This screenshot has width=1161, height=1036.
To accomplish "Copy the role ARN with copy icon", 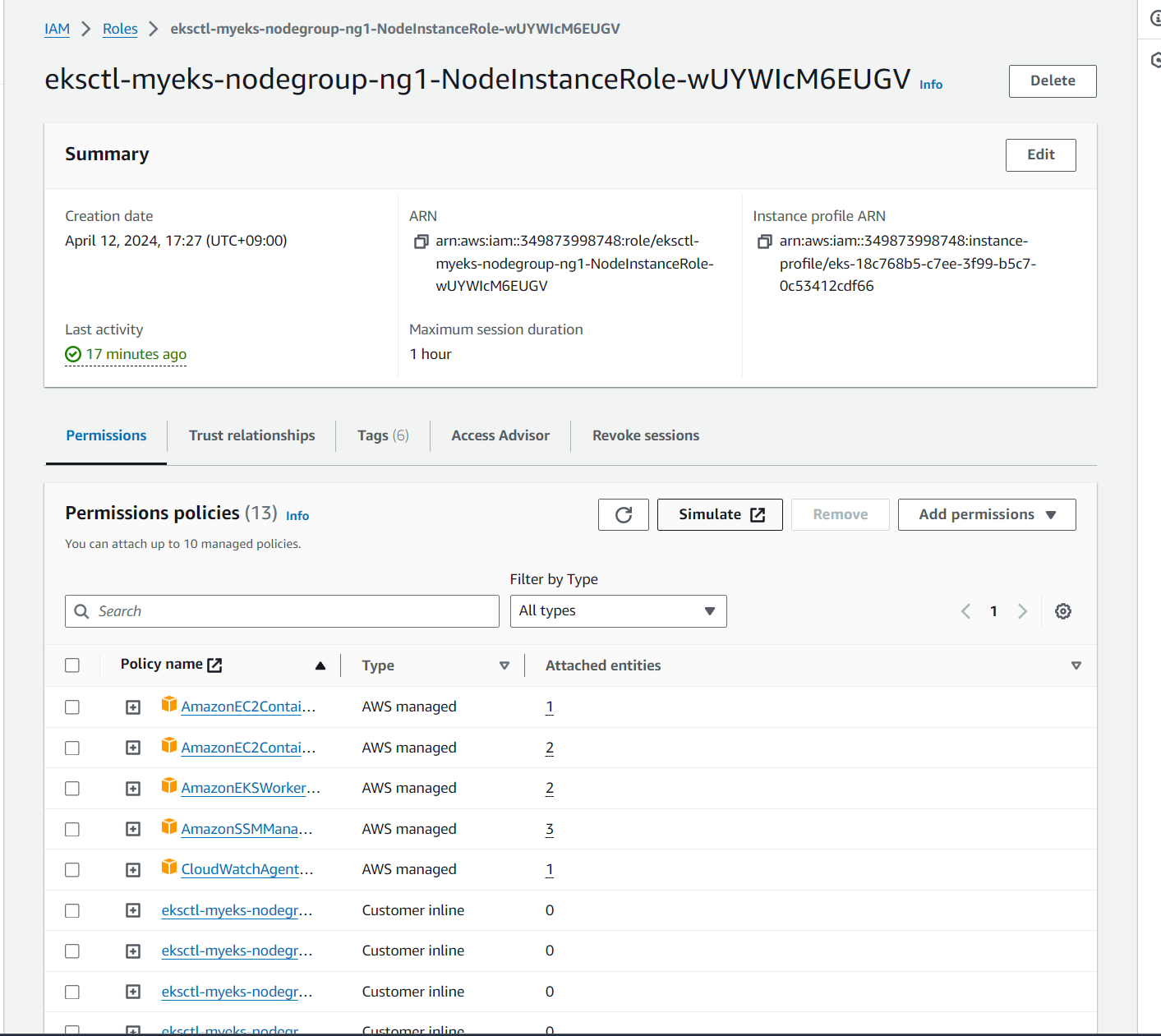I will [x=421, y=242].
